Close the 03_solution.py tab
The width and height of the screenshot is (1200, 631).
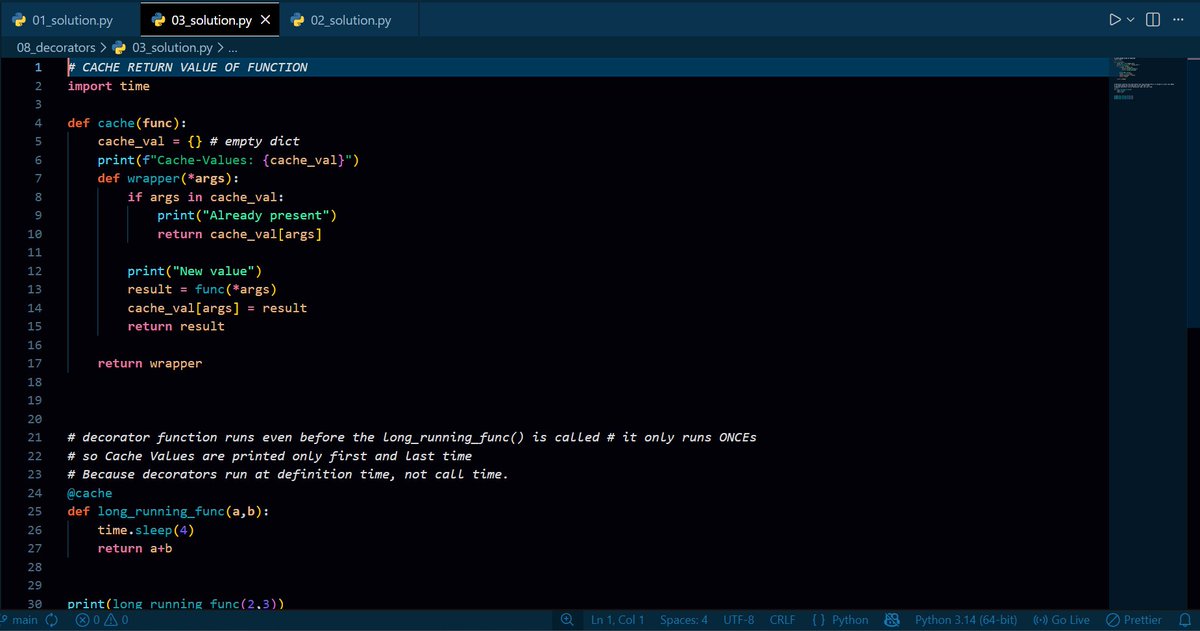[x=265, y=20]
